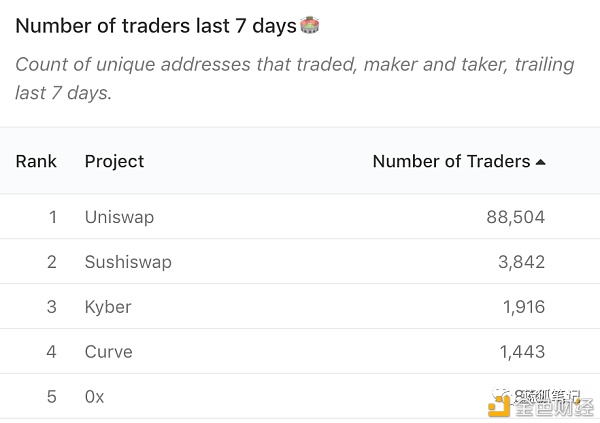The height and width of the screenshot is (423, 600).
Task: Click the sort arrow next to Number of Traders
Action: (x=540, y=162)
